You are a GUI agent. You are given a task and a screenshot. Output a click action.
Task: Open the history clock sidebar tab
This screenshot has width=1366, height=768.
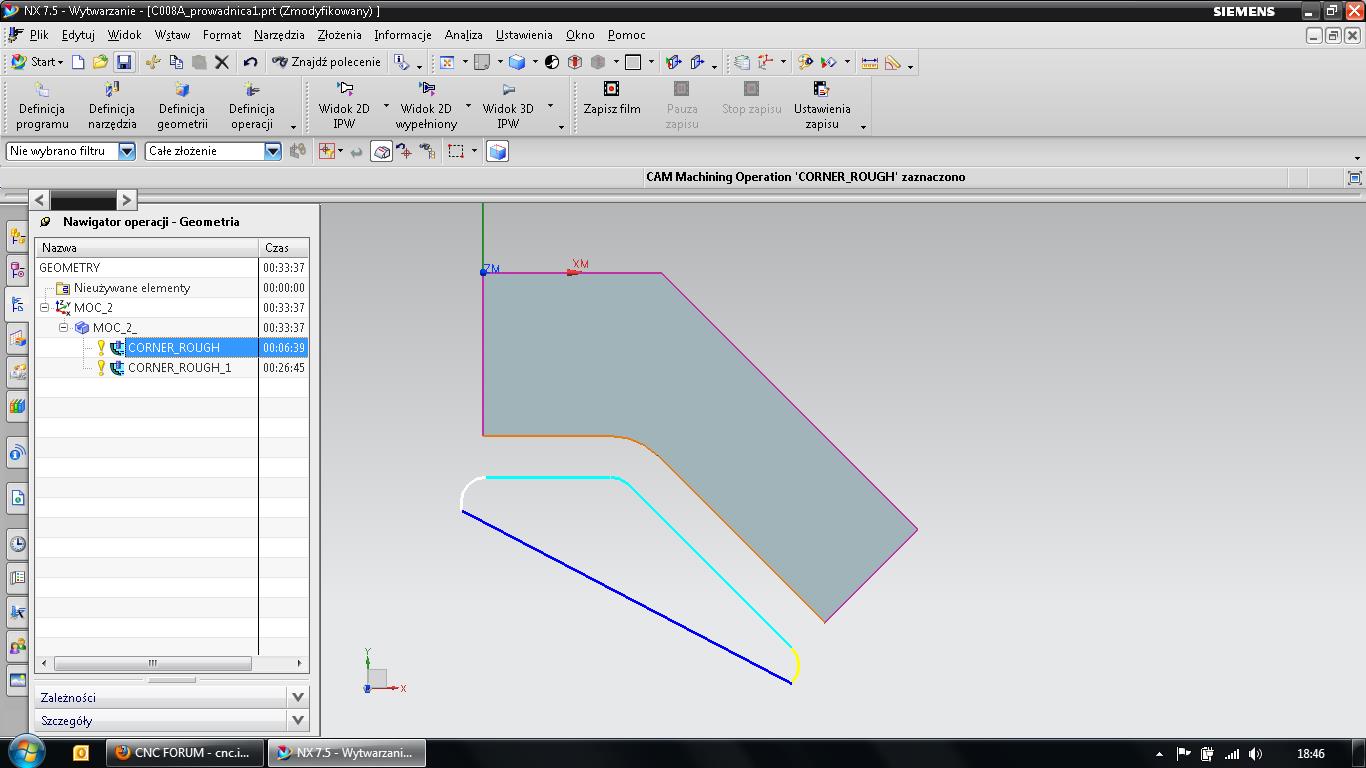[x=17, y=544]
